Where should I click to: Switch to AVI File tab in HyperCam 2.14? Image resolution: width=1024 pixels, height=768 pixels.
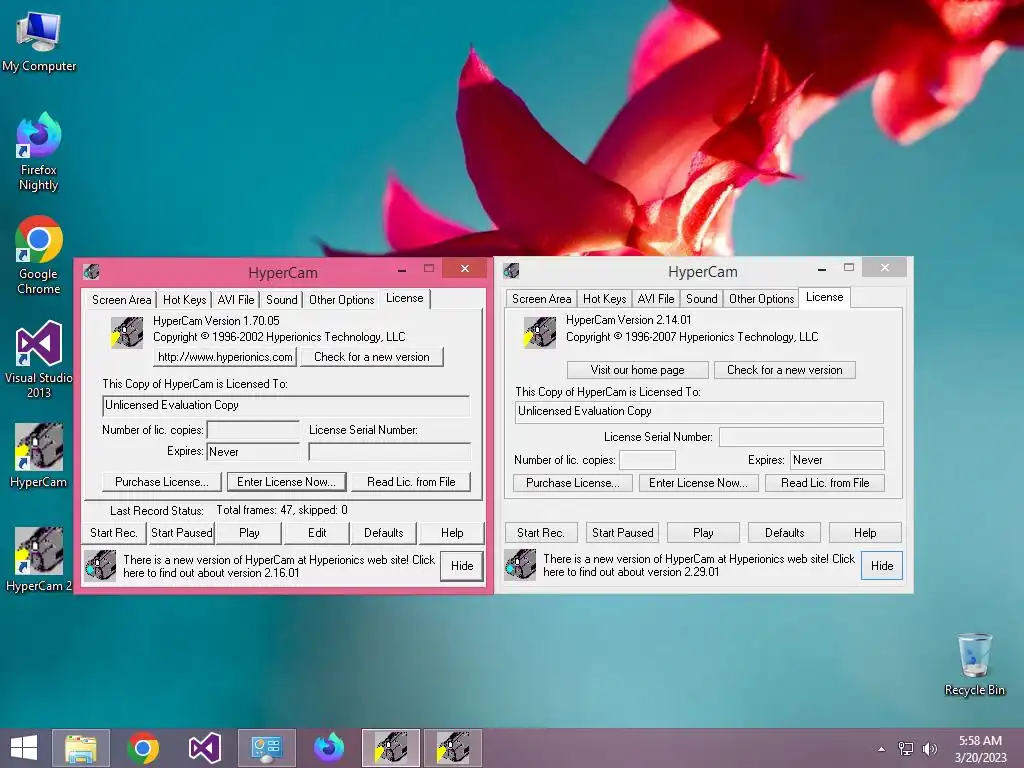[656, 298]
